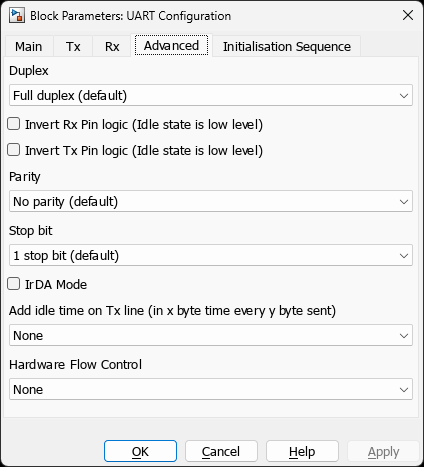Click the OK button
The image size is (424, 467).
click(x=140, y=451)
